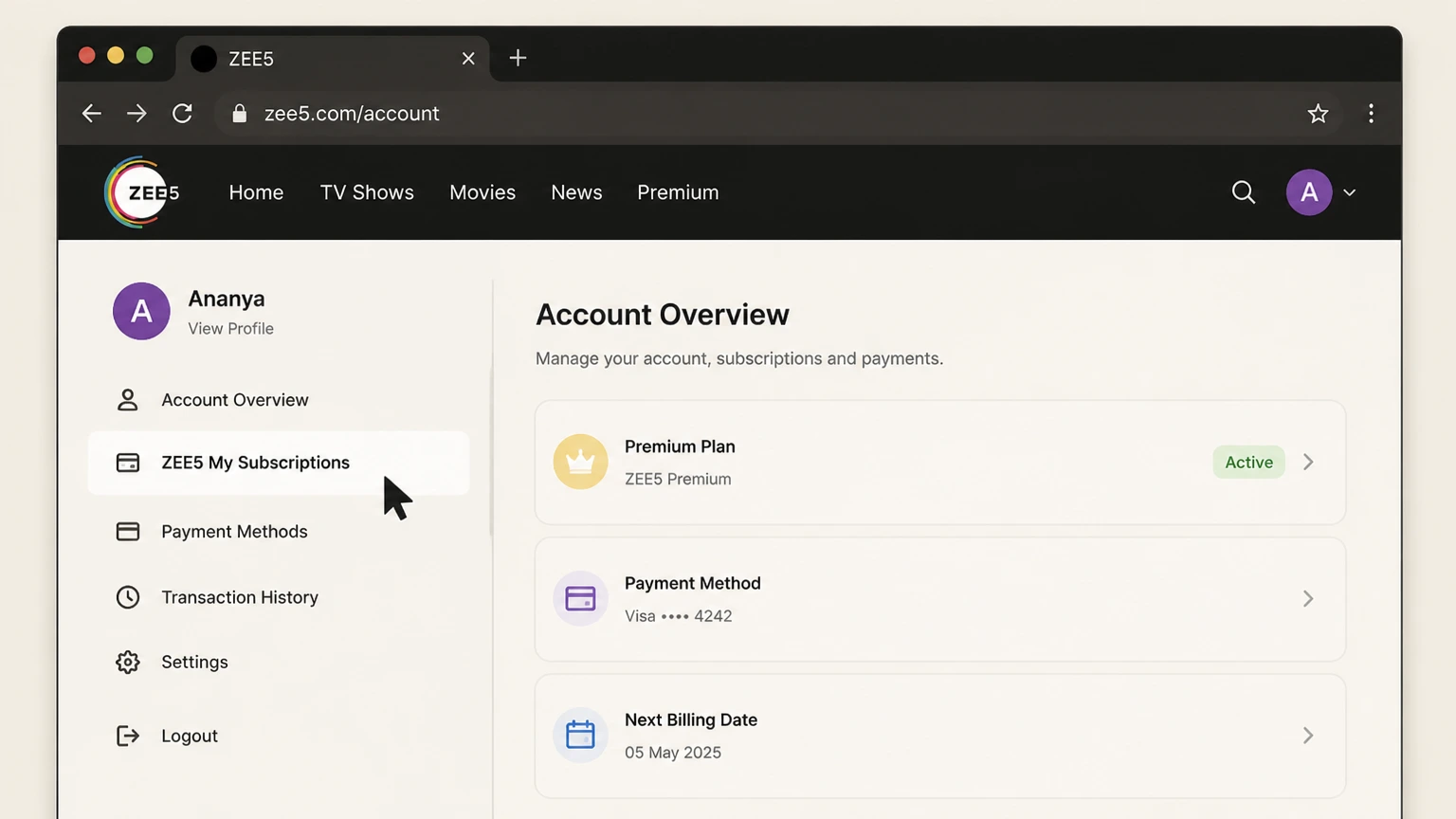The width and height of the screenshot is (1456, 819).
Task: Click the Logout exit icon
Action: [x=127, y=736]
